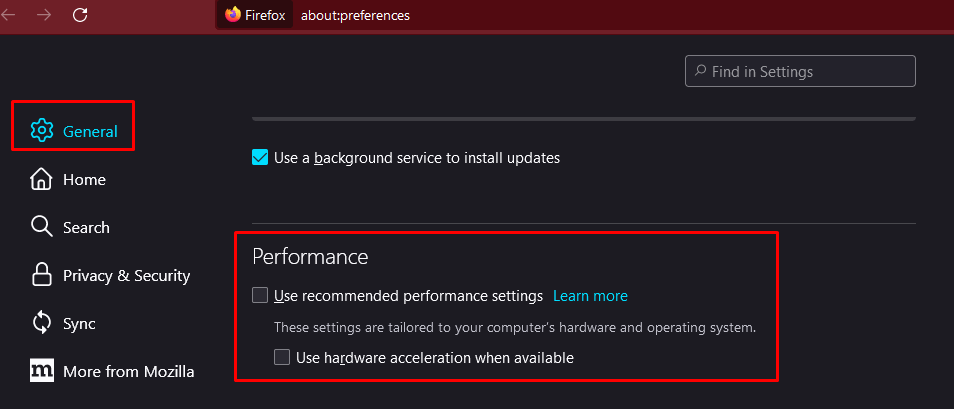Enable Use recommended performance settings
Viewport: 954px width, 409px height.
coord(260,296)
